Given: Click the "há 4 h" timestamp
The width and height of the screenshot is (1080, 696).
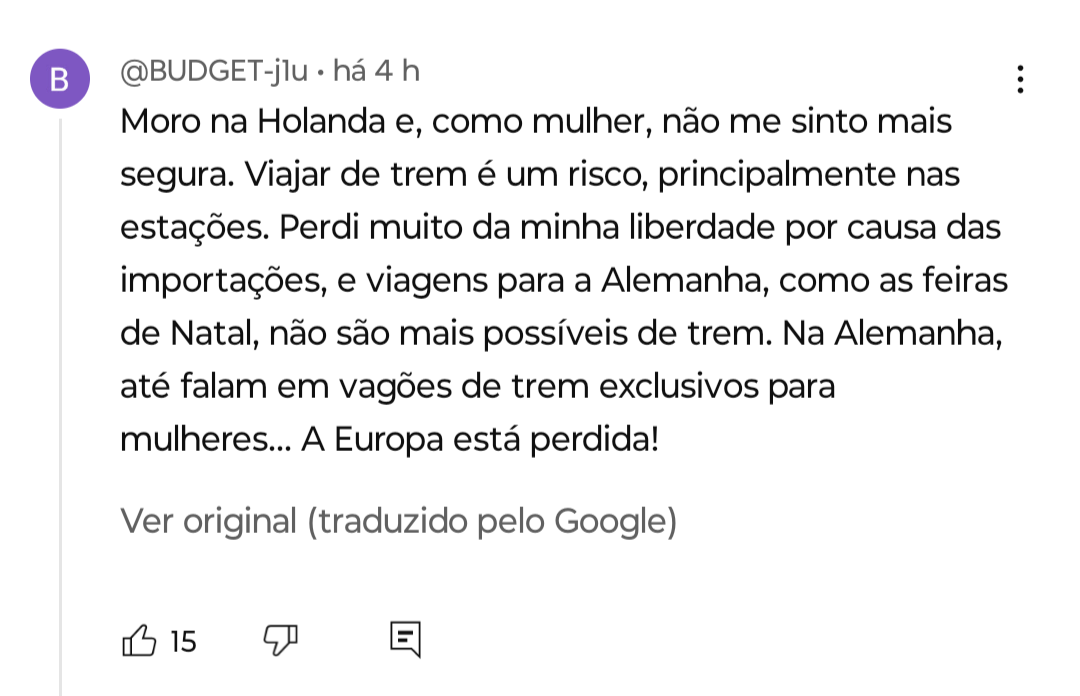Looking at the screenshot, I should [376, 72].
